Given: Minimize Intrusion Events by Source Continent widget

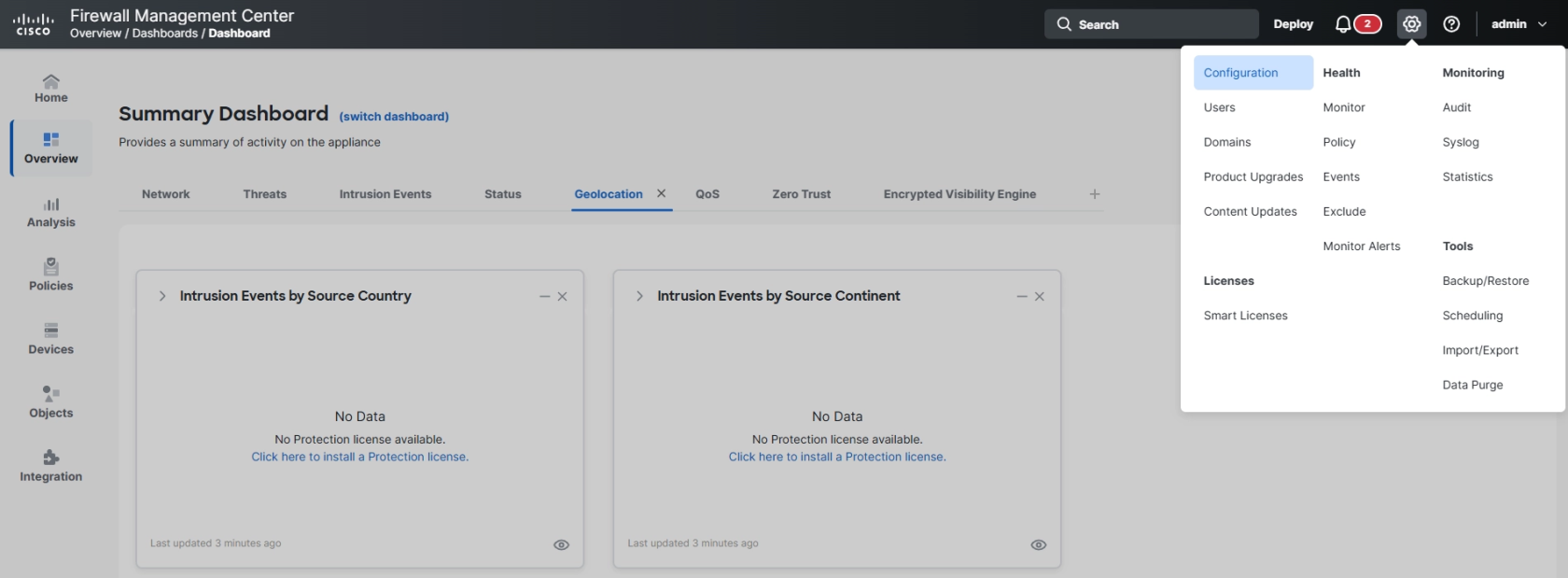Looking at the screenshot, I should pos(1022,296).
